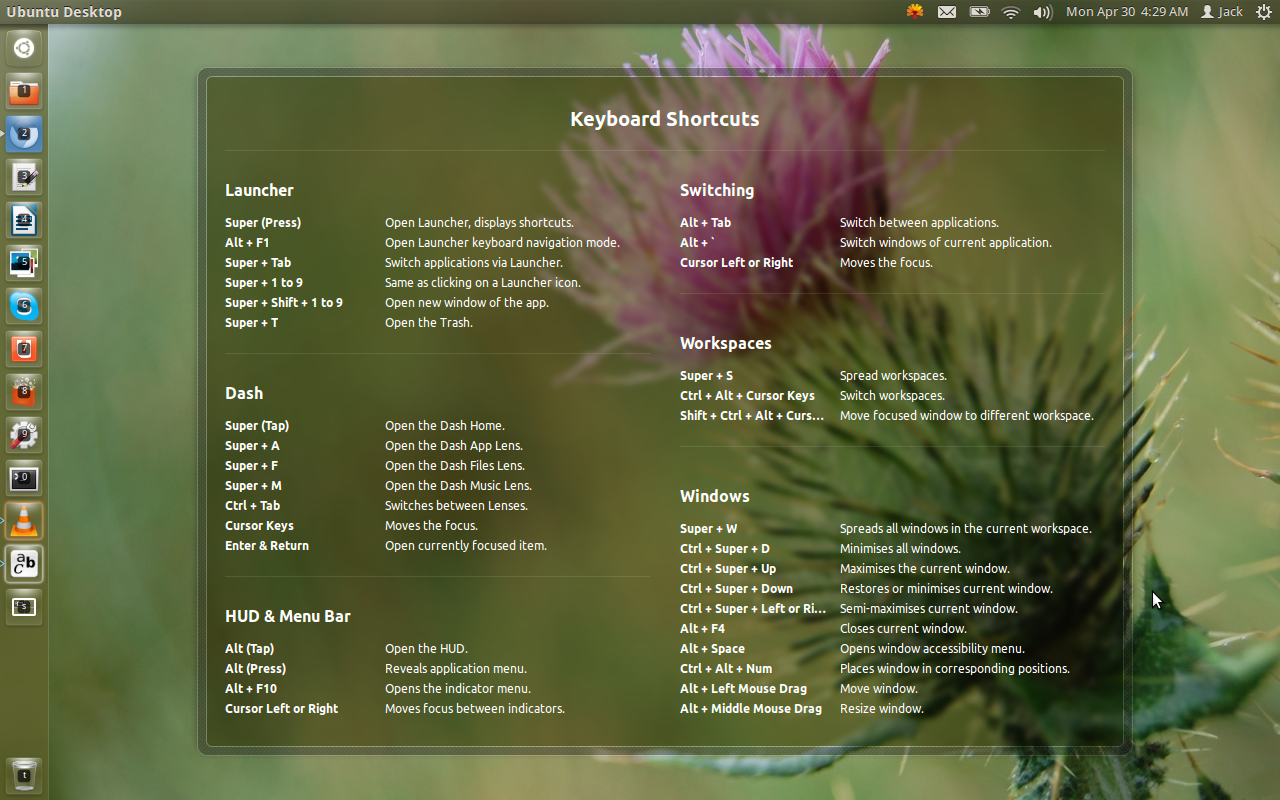Select 'Opens window accessibility menu.' text
1280x800 pixels.
[x=932, y=649]
